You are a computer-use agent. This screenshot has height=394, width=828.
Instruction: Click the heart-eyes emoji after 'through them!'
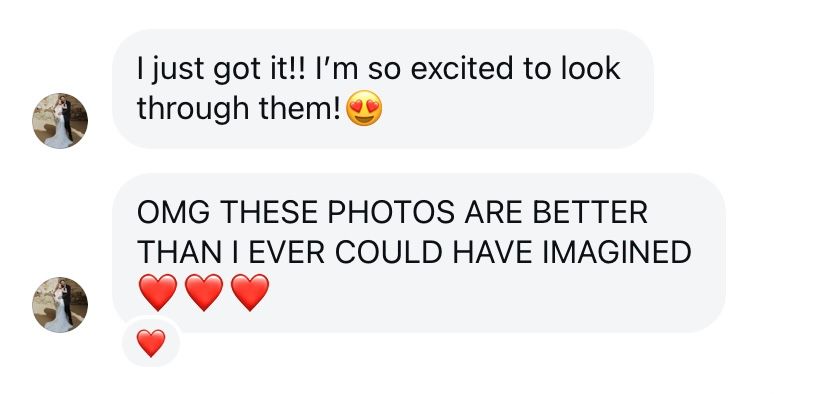364,108
